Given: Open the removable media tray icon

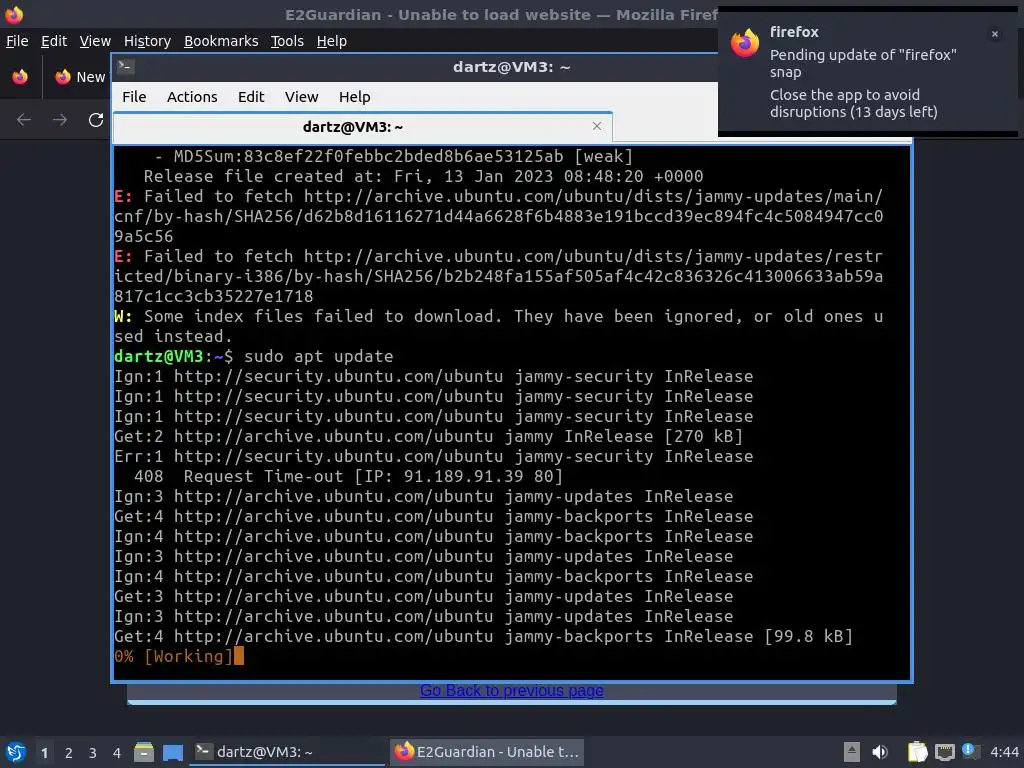Looking at the screenshot, I should pos(852,752).
